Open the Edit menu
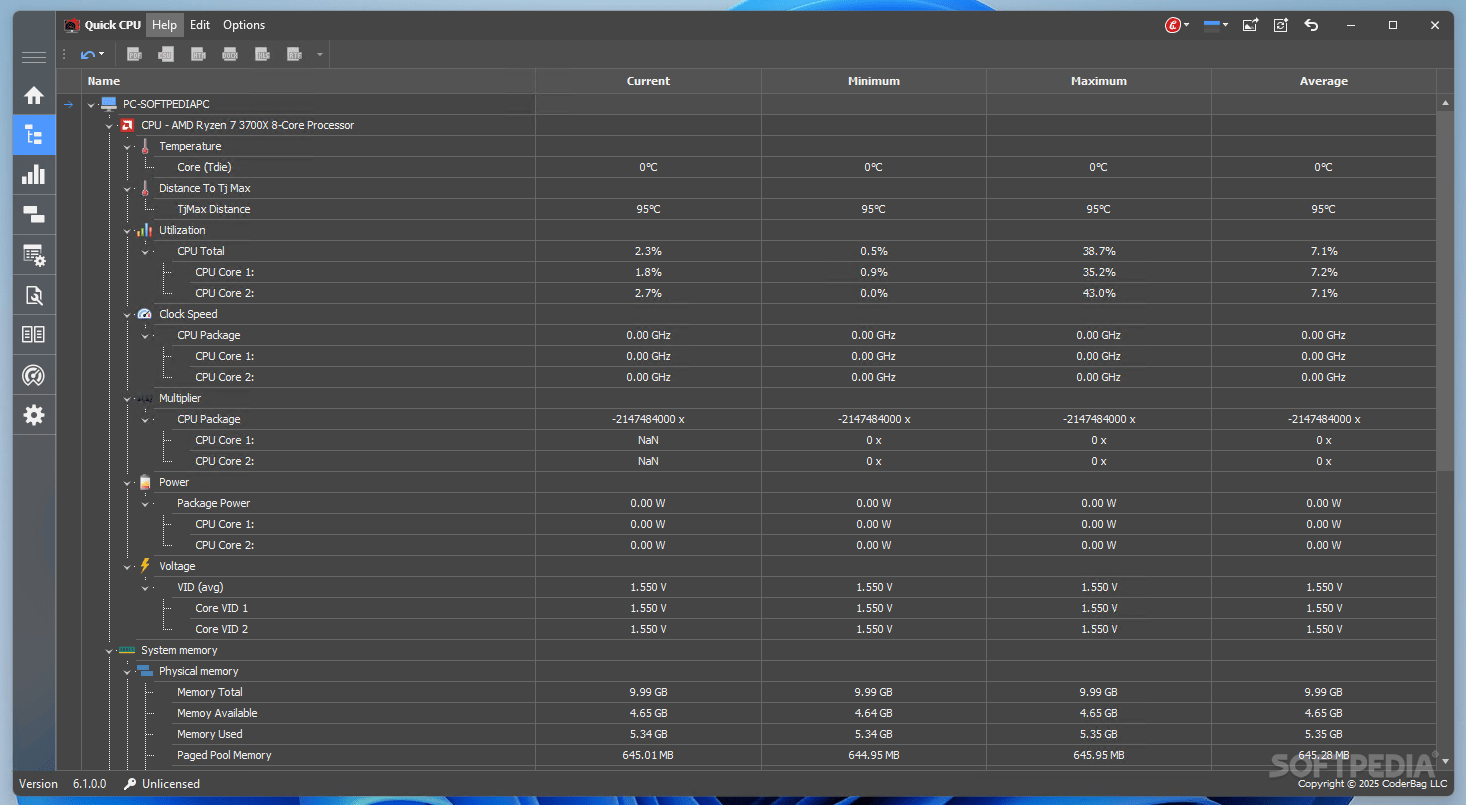Viewport: 1466px width, 805px height. tap(200, 25)
